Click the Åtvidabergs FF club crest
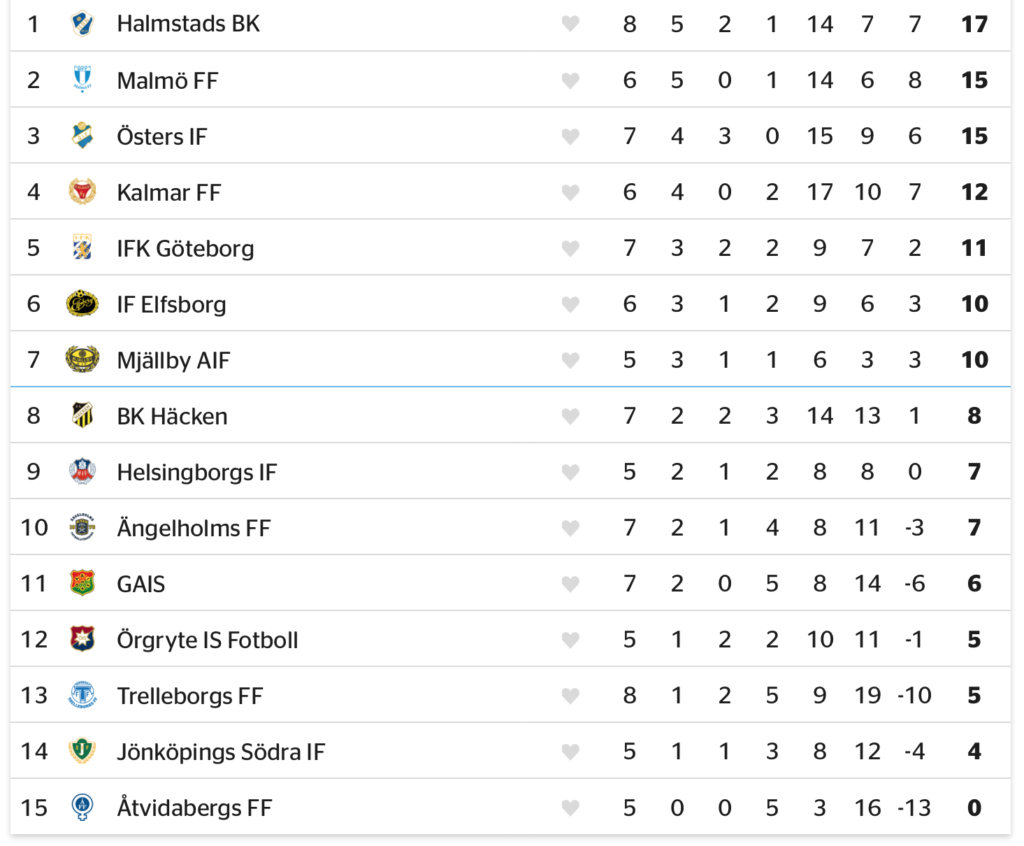 pyautogui.click(x=82, y=808)
